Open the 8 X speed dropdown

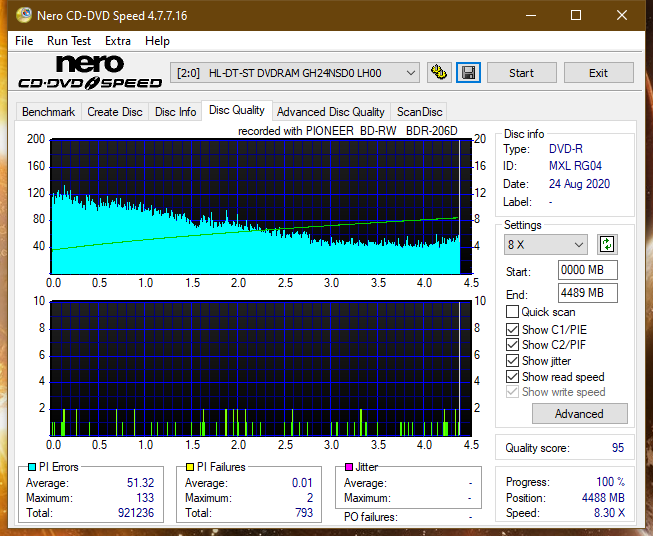[x=546, y=244]
